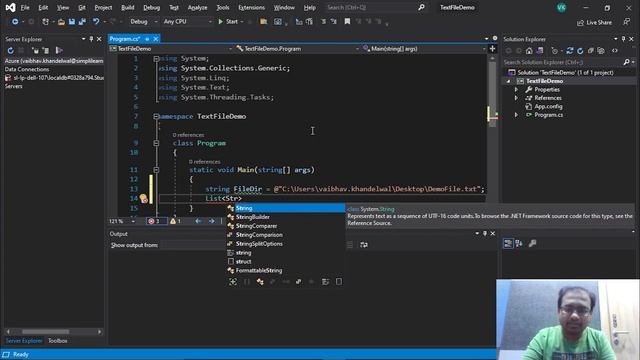Toggle the word wrap icon in Output
The height and width of the screenshot is (360, 640).
364,244
